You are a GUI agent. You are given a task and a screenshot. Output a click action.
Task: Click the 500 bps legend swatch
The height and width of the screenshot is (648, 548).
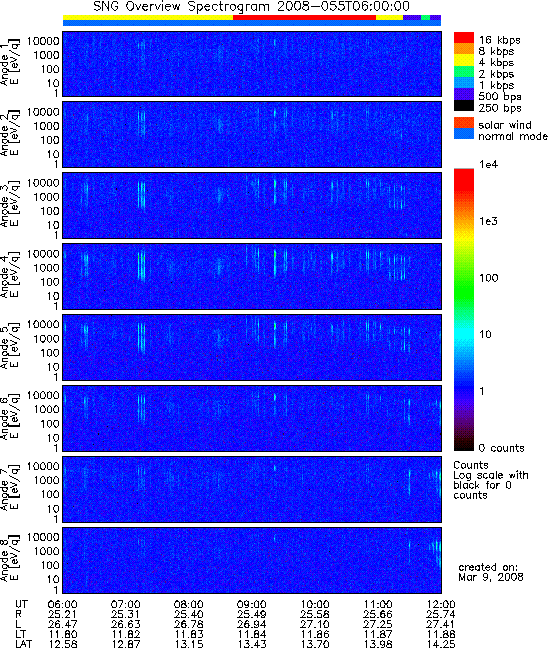464,94
